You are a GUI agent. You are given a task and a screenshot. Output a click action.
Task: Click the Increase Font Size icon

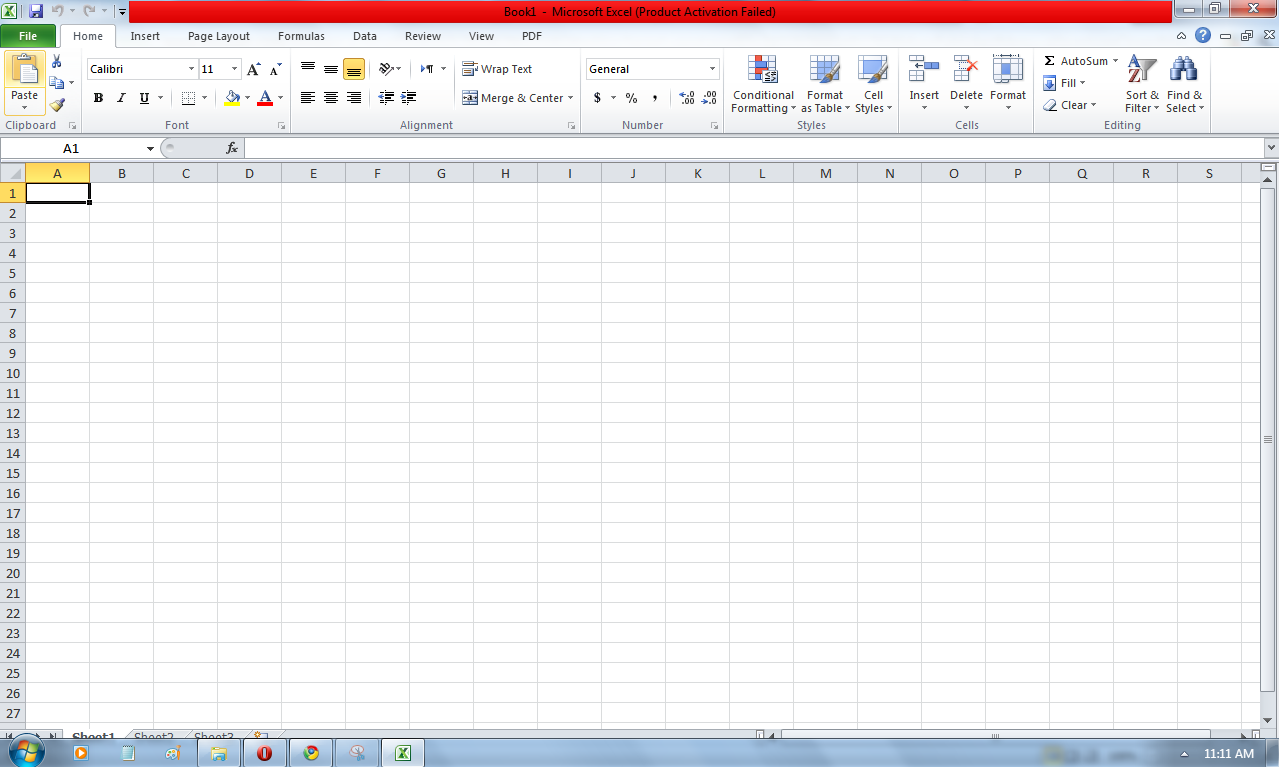coord(254,69)
